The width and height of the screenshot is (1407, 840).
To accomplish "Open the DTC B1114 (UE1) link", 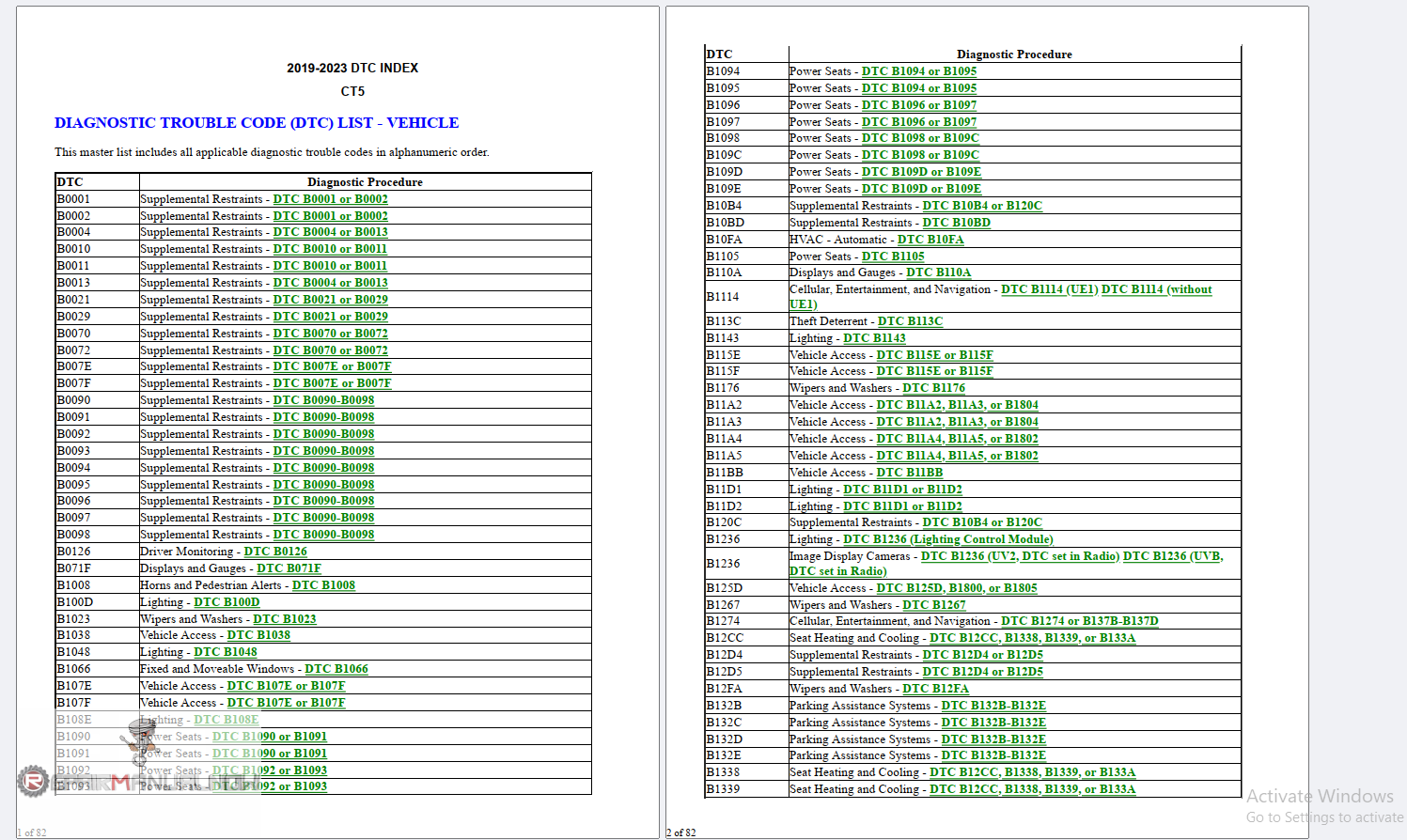I will 1050,289.
